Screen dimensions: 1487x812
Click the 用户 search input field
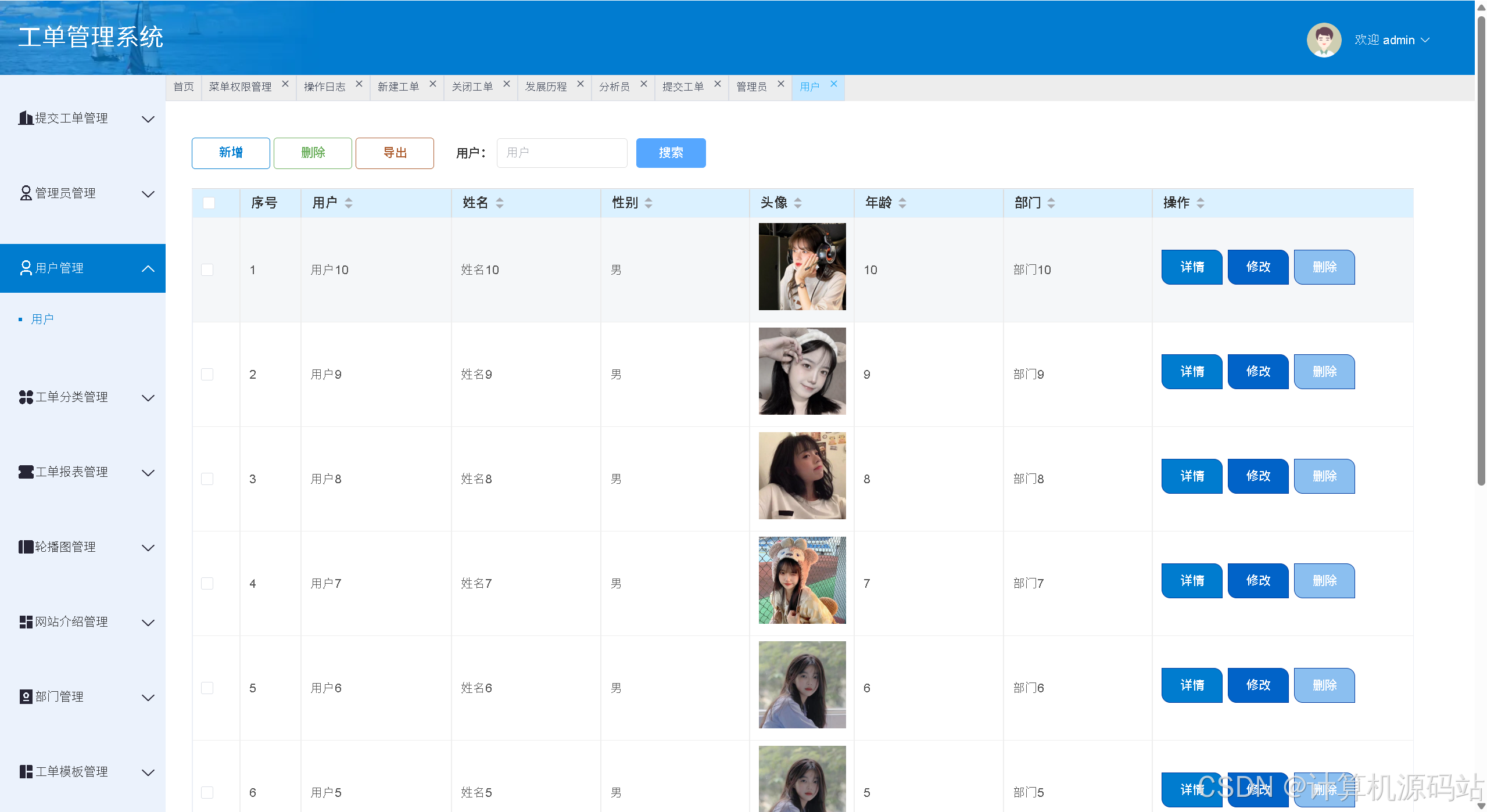(x=561, y=153)
